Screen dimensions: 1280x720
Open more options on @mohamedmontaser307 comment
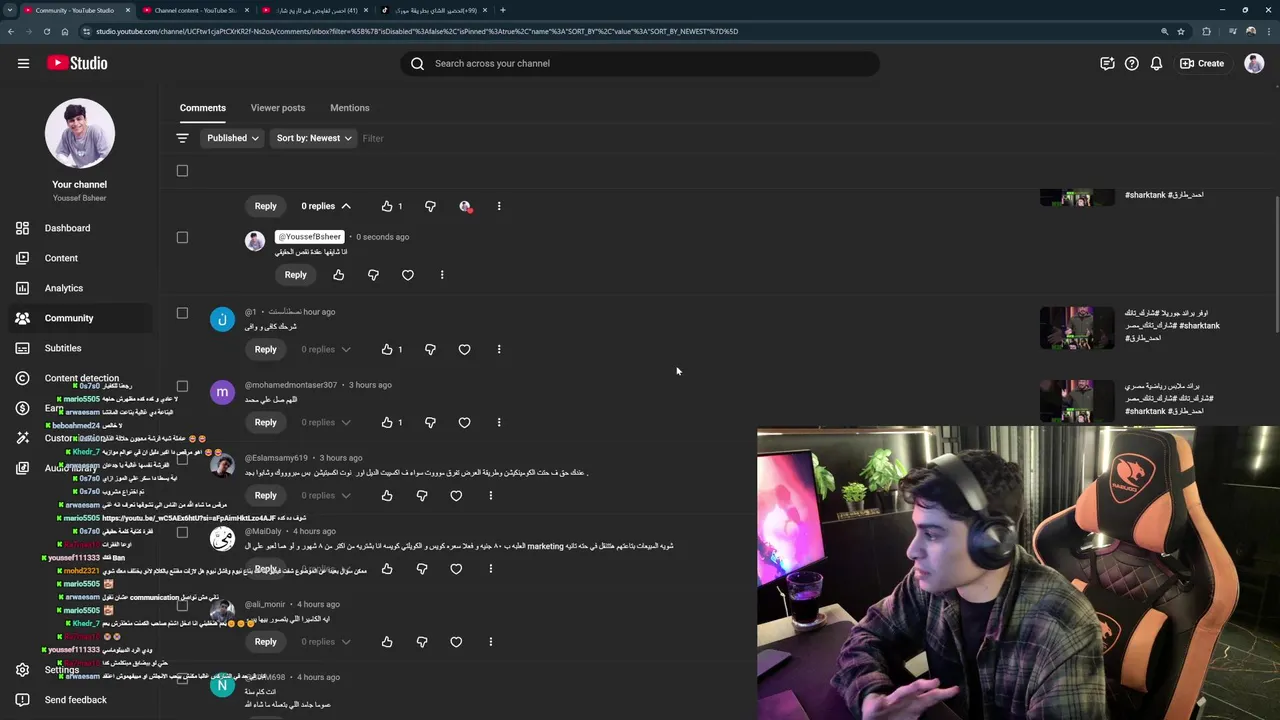click(499, 422)
